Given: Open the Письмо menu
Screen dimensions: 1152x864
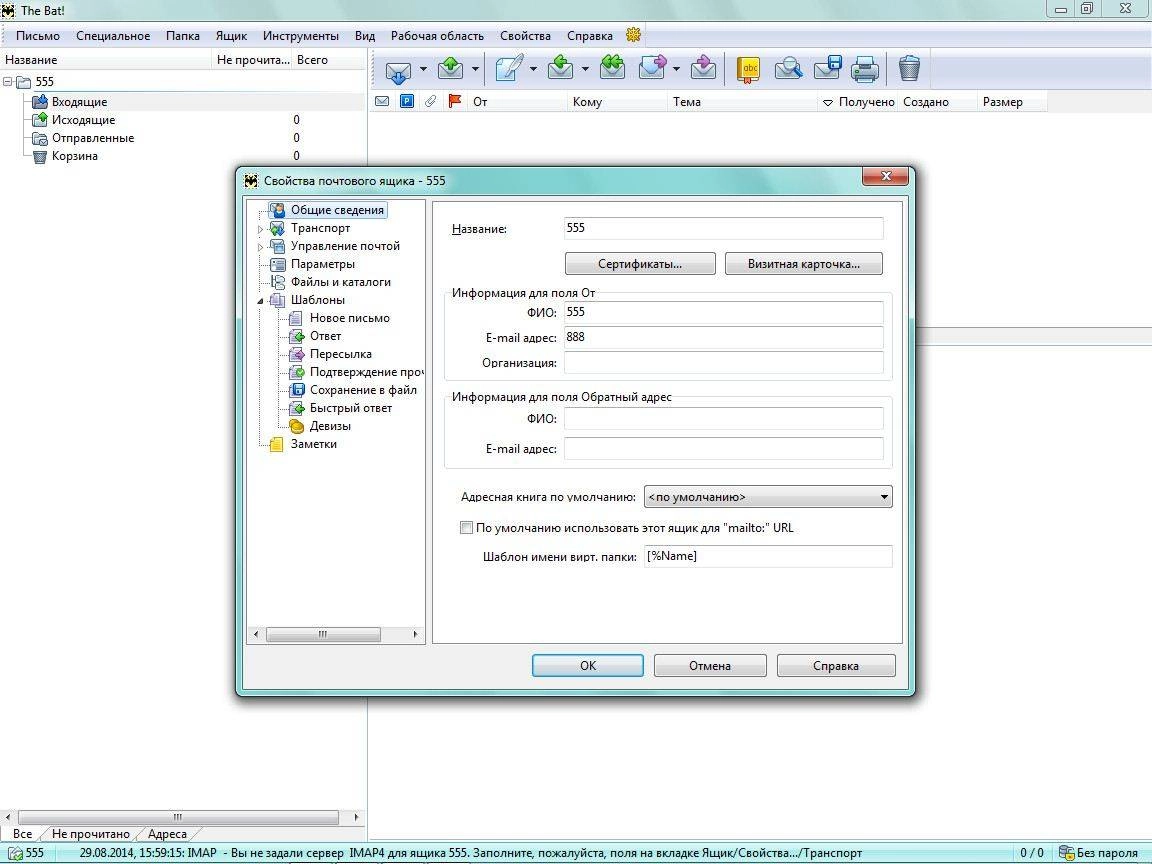Looking at the screenshot, I should (x=37, y=35).
